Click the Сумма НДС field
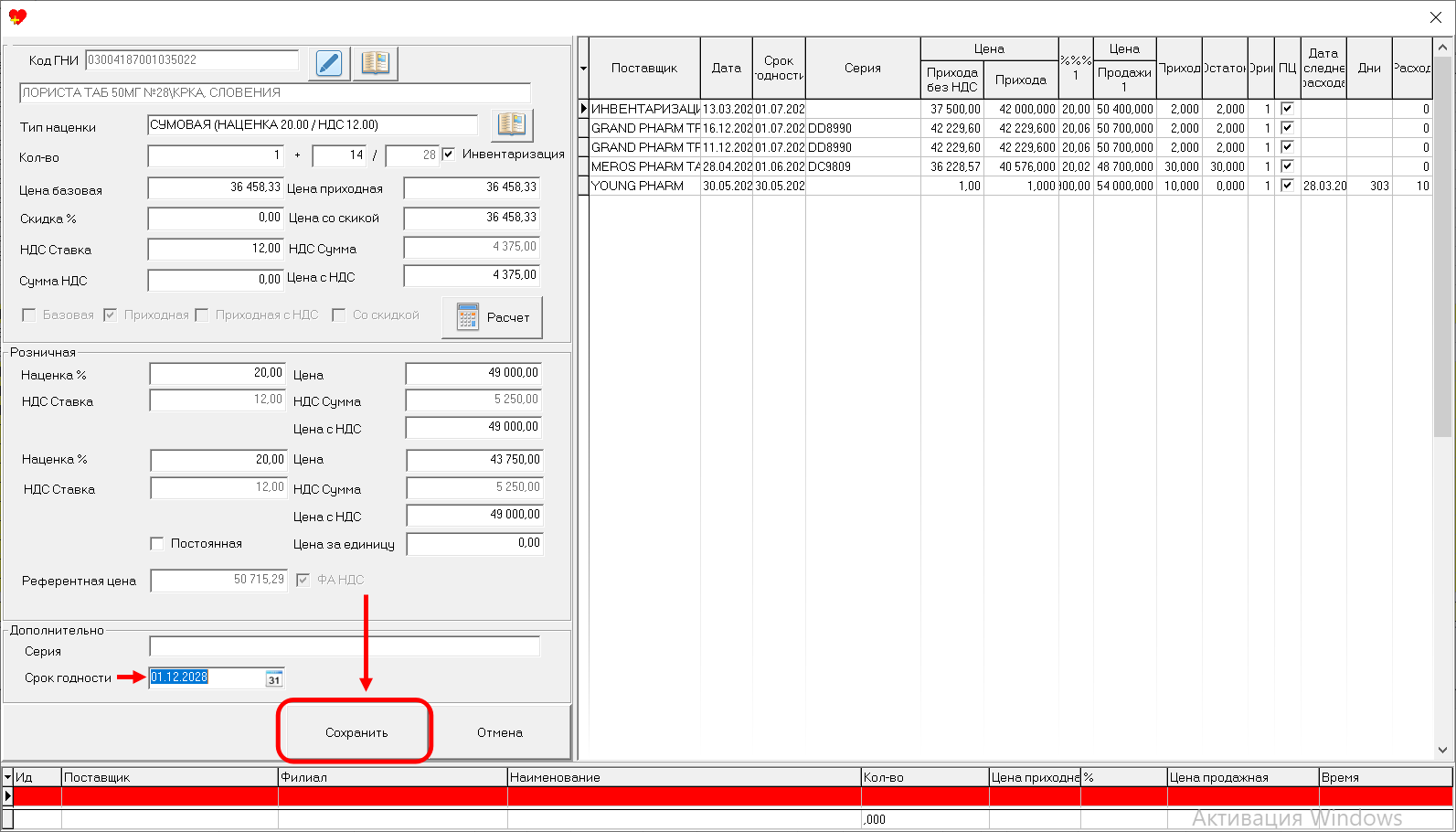The width and height of the screenshot is (1456, 832). 216,281
